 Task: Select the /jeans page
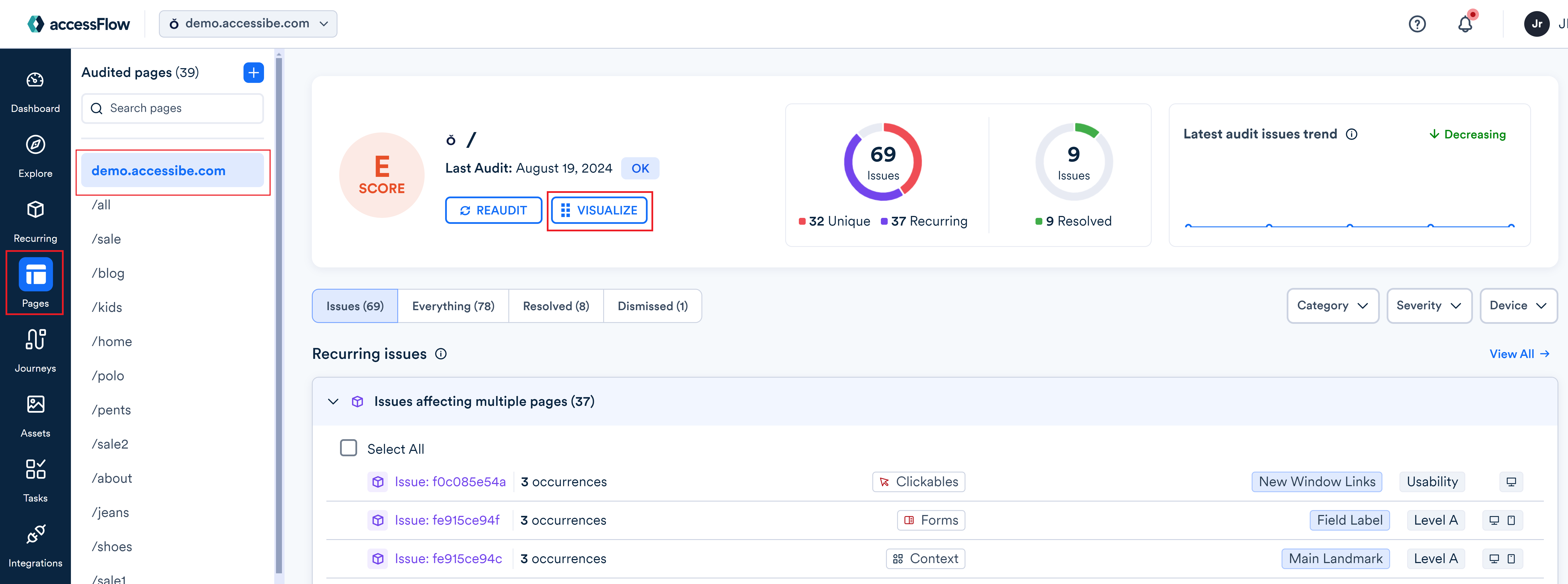click(110, 512)
